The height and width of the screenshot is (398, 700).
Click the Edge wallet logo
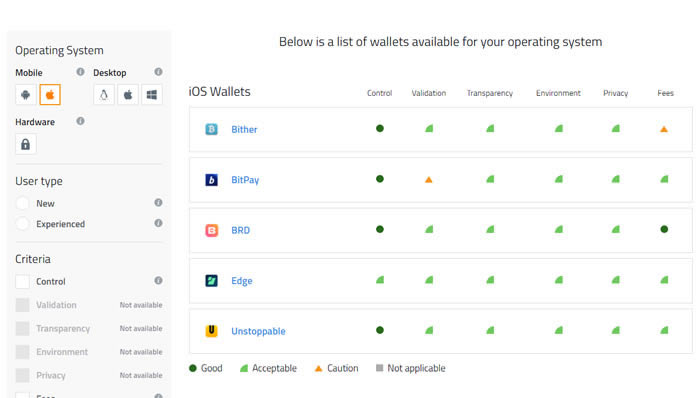click(211, 281)
